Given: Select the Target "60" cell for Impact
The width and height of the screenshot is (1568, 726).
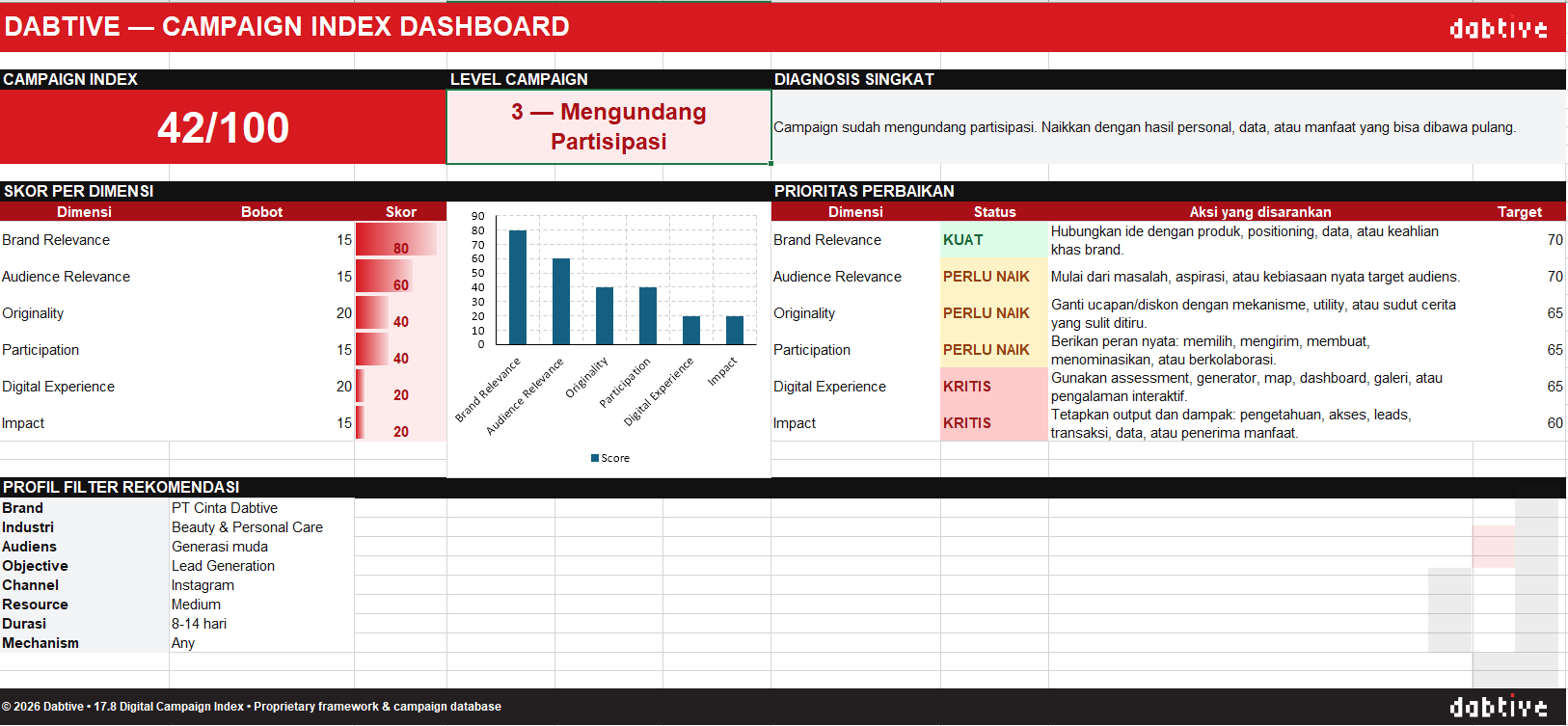Looking at the screenshot, I should (1519, 423).
